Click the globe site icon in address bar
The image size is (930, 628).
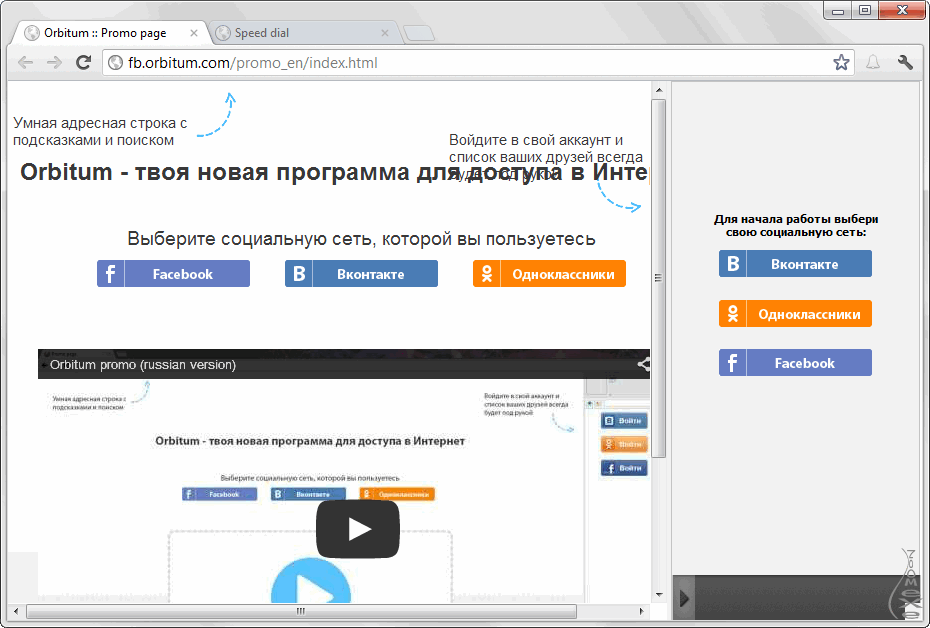(x=116, y=63)
